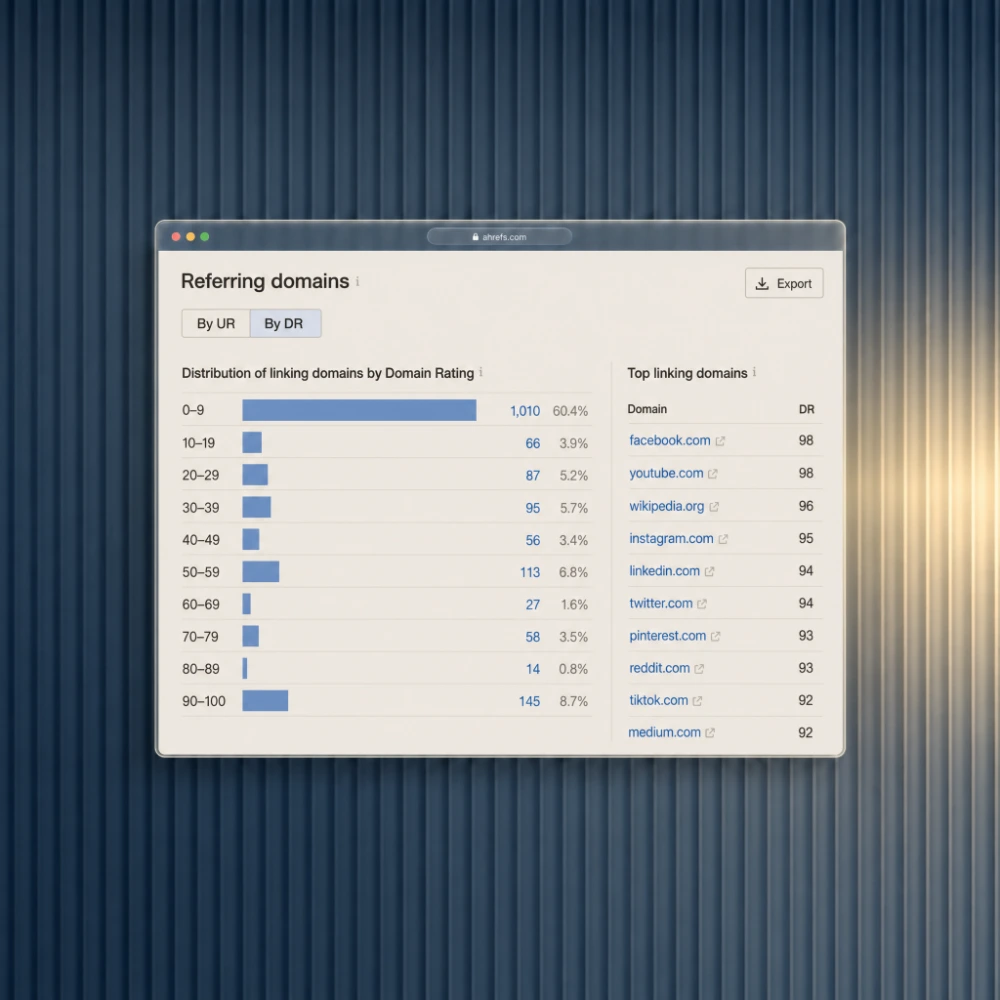Image resolution: width=1000 pixels, height=1000 pixels.
Task: Open info icon beside Distribution of linking domains
Action: 481,372
